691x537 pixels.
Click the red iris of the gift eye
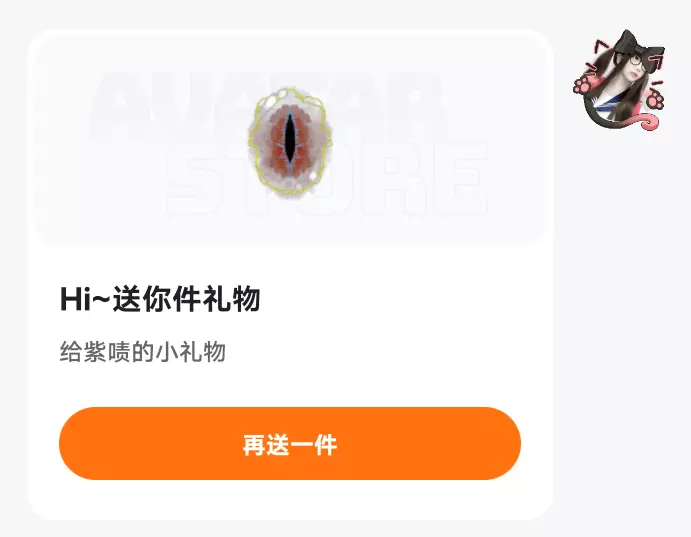point(278,140)
